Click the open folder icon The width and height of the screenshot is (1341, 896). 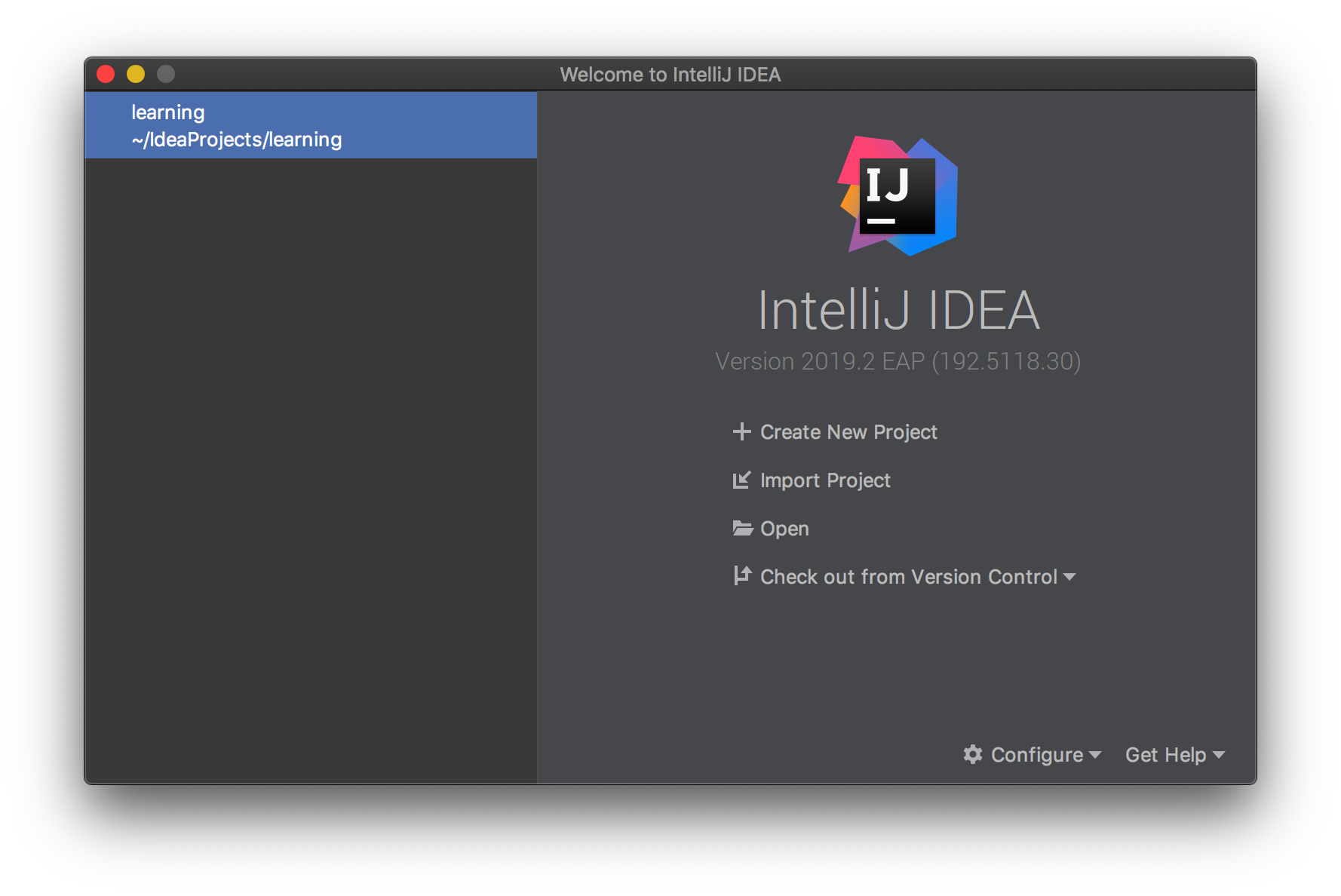743,528
